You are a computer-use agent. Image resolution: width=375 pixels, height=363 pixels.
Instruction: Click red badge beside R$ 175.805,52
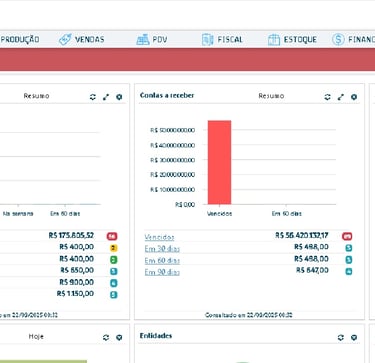point(112,236)
